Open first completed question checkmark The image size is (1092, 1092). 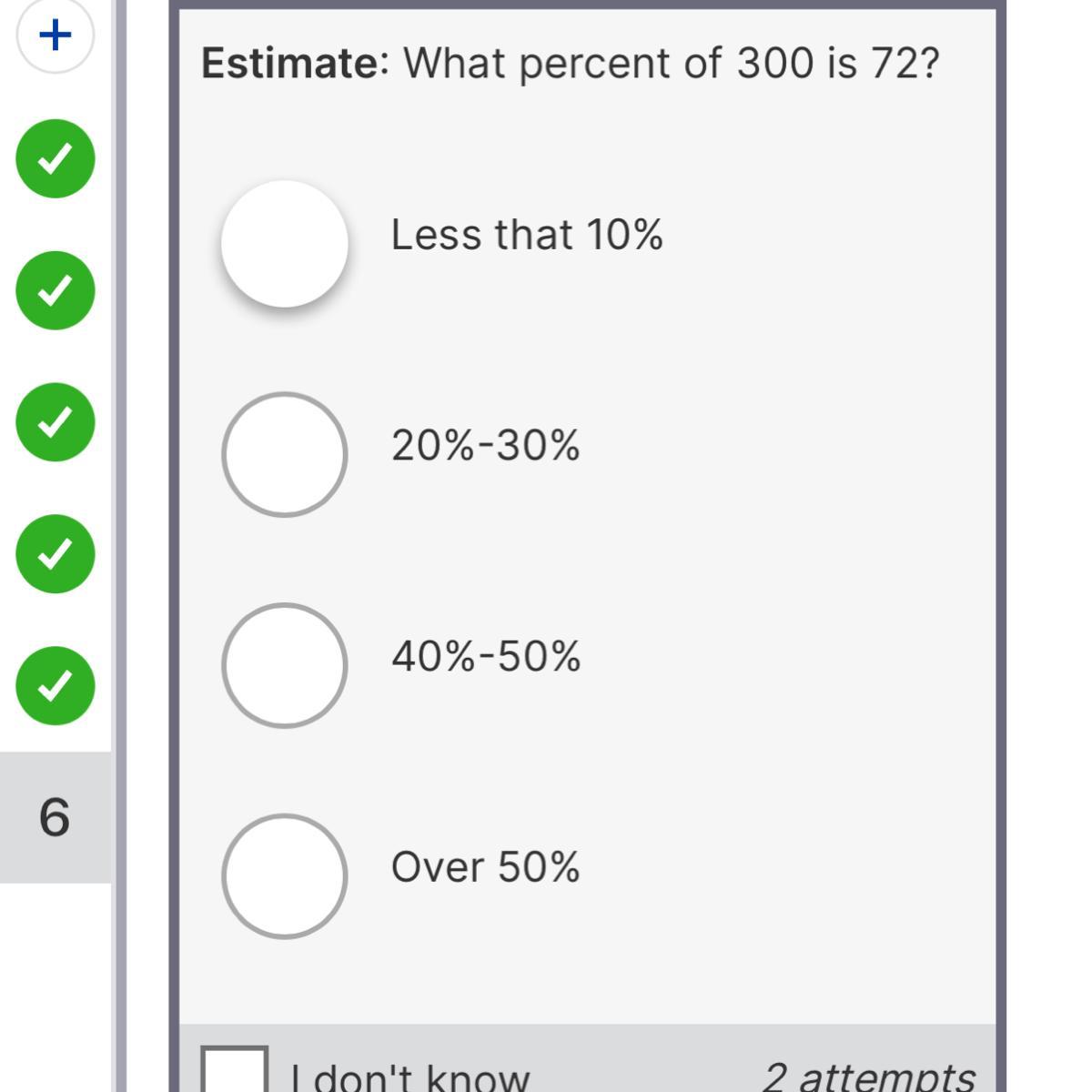[x=56, y=158]
